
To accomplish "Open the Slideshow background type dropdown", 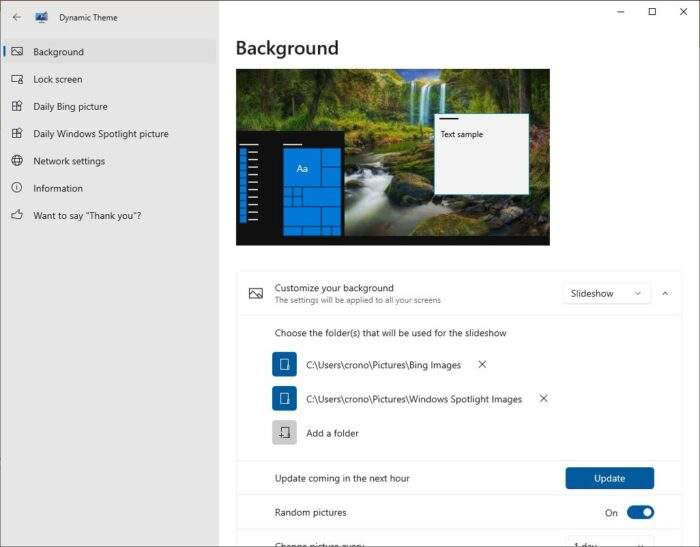I will point(607,293).
